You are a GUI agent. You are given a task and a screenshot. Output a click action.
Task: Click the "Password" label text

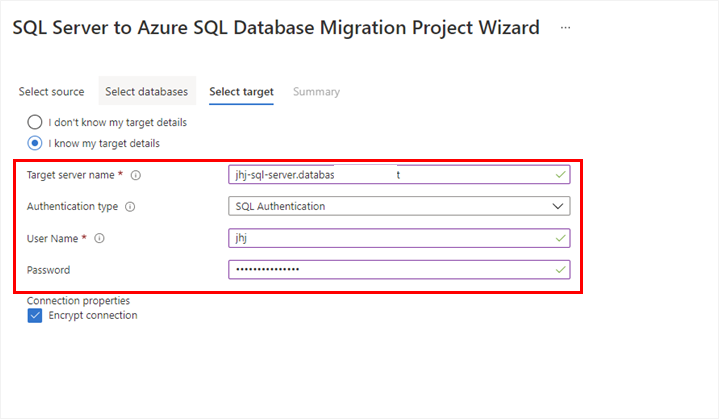tap(49, 270)
